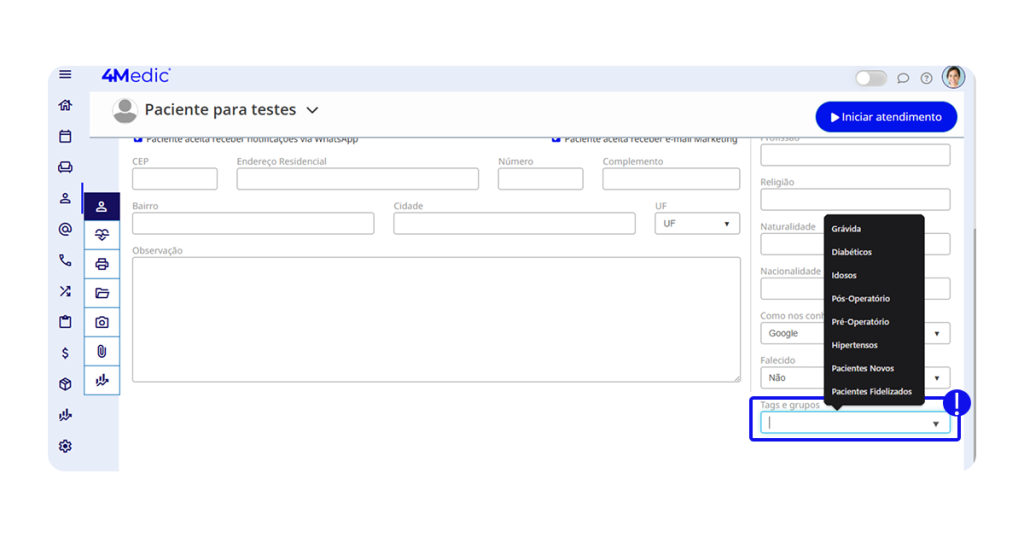Screen dimensions: 1024x538
Task: Expand the patient name chevron
Action: (312, 110)
